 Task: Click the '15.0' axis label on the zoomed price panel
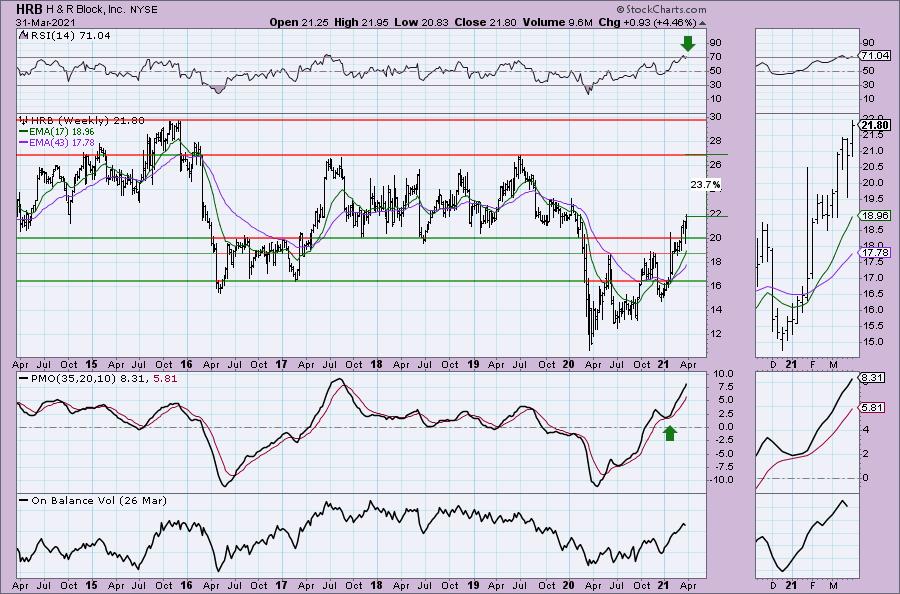click(x=872, y=342)
